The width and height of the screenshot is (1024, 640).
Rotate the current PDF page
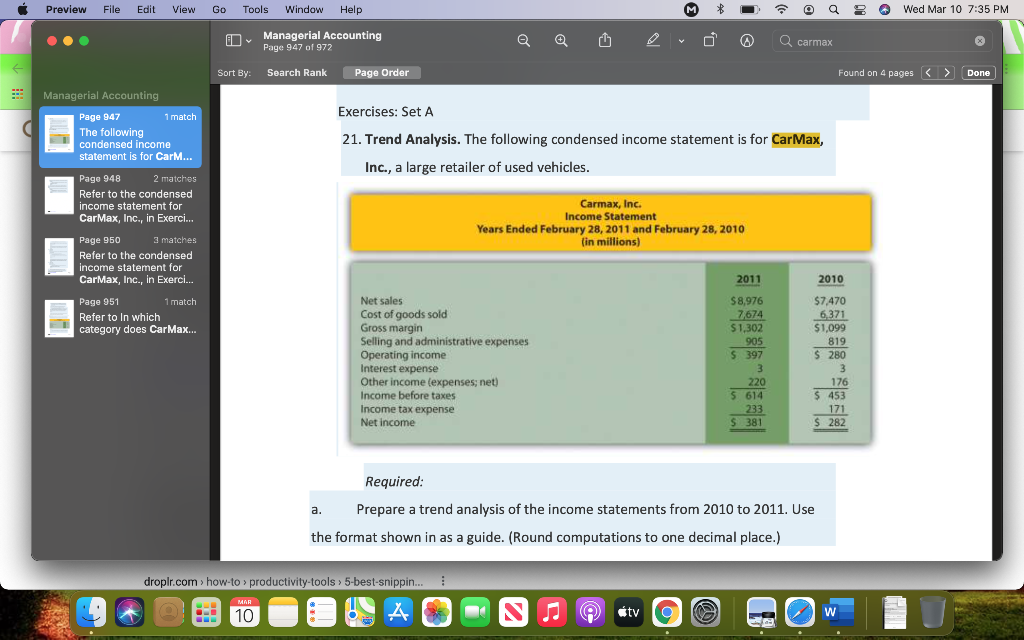[x=710, y=40]
